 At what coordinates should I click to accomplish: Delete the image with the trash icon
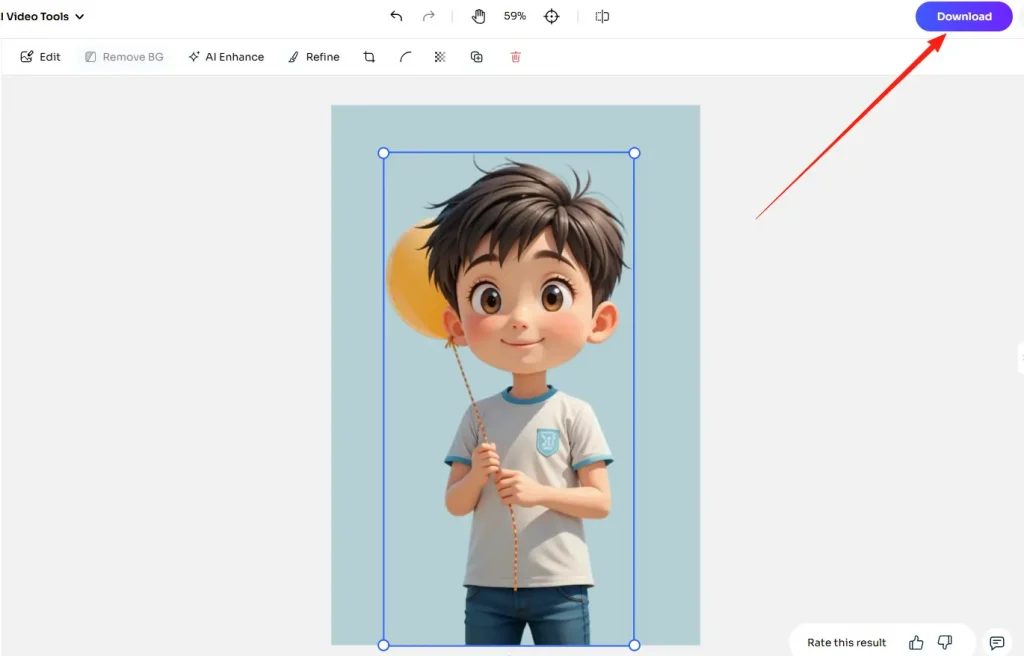point(515,57)
